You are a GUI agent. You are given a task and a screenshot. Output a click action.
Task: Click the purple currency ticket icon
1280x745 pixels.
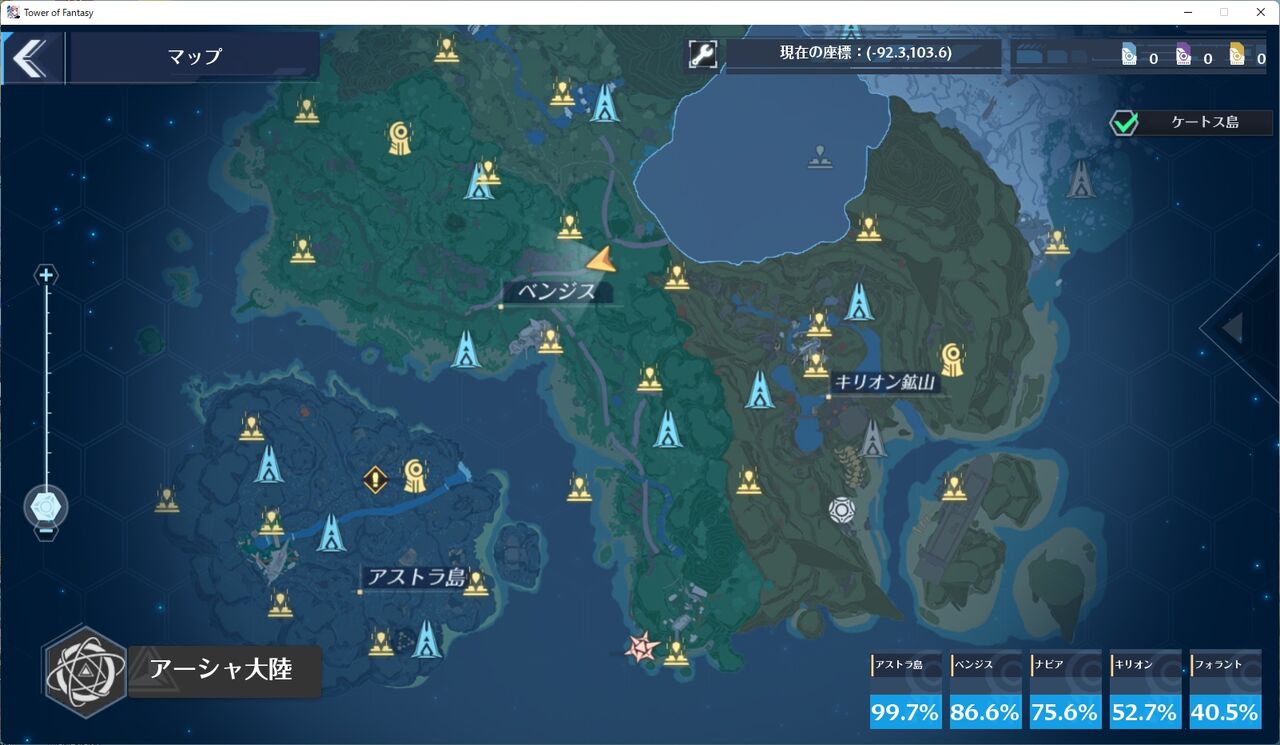click(1183, 55)
